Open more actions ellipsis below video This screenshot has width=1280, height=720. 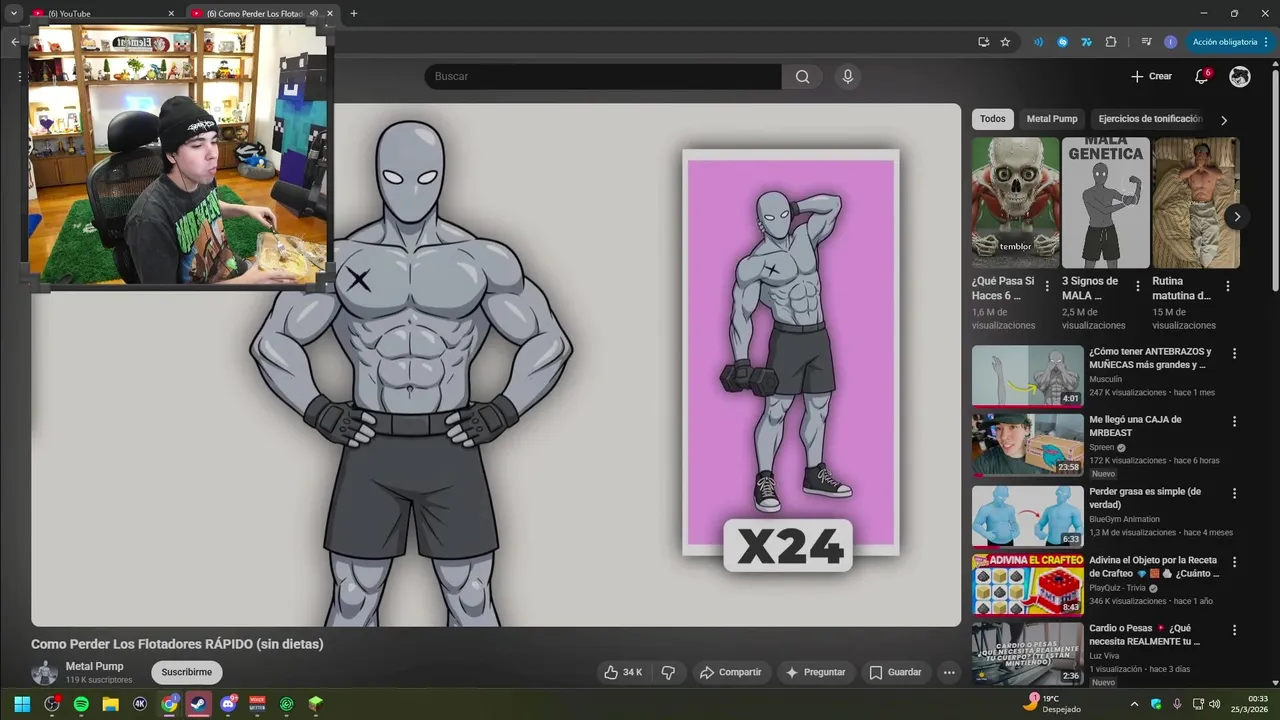click(949, 672)
